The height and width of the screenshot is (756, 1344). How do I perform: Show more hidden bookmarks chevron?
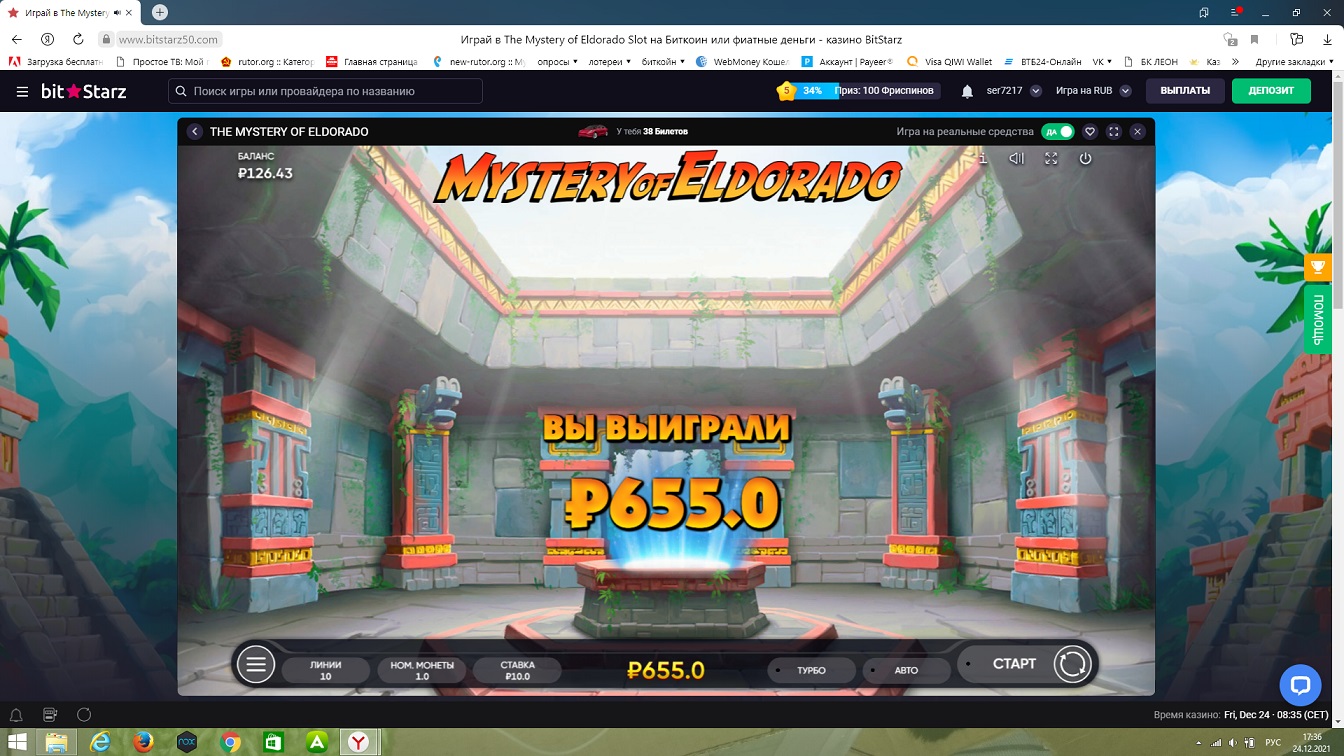[x=1236, y=62]
